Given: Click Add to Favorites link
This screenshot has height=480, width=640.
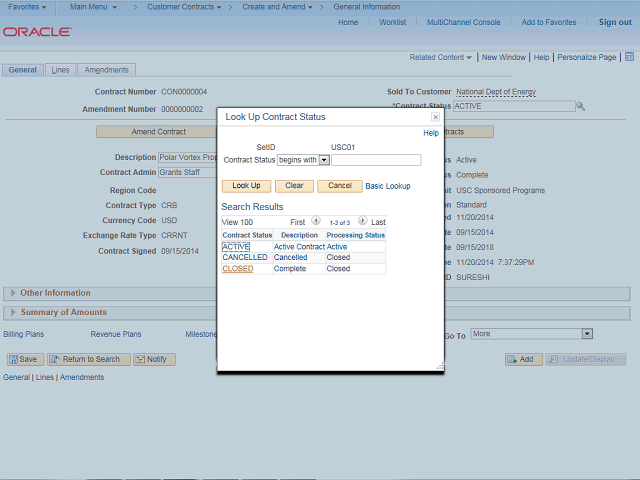Looking at the screenshot, I should pyautogui.click(x=549, y=22).
